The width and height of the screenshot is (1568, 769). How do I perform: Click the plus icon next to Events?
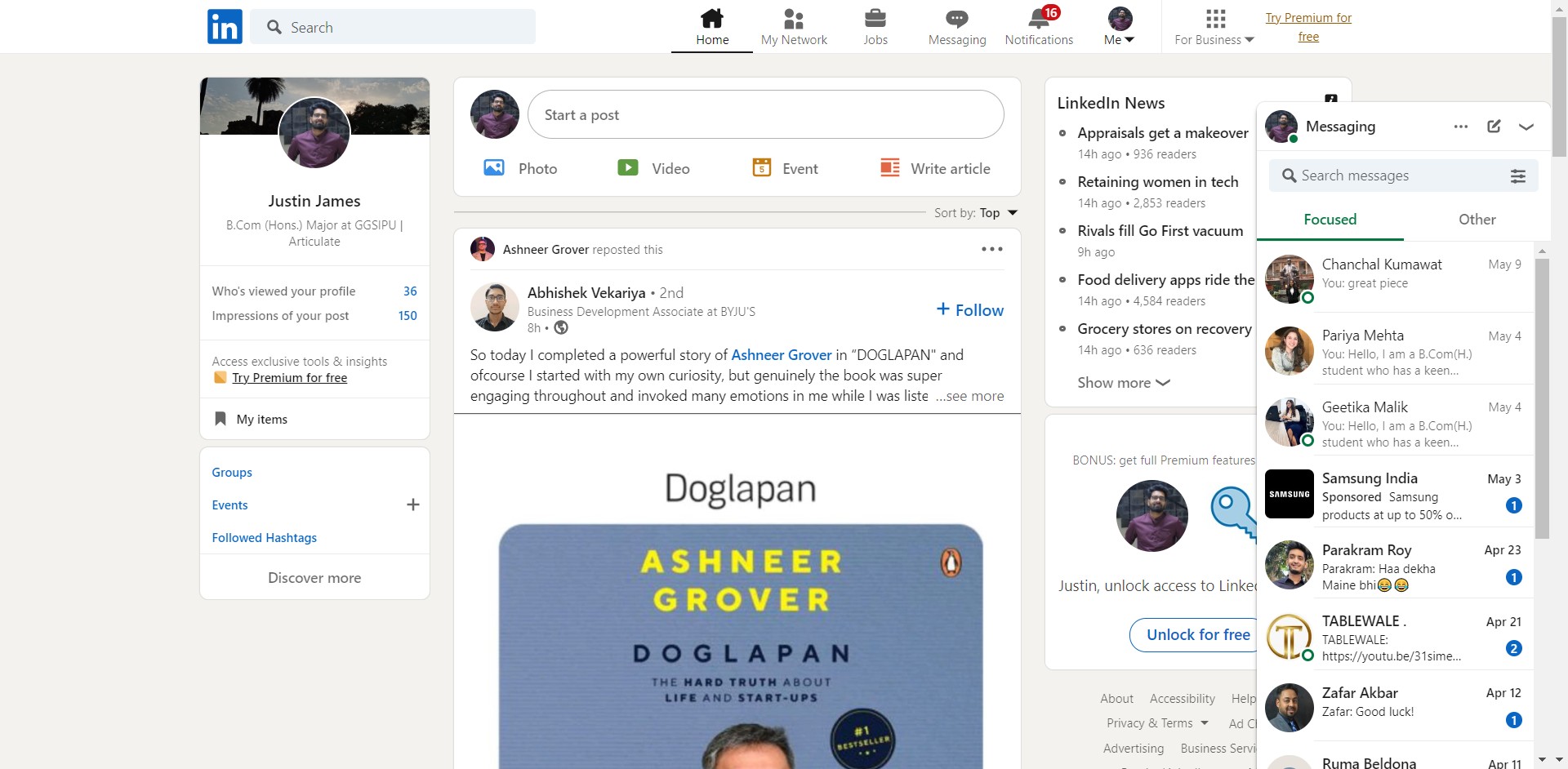413,505
